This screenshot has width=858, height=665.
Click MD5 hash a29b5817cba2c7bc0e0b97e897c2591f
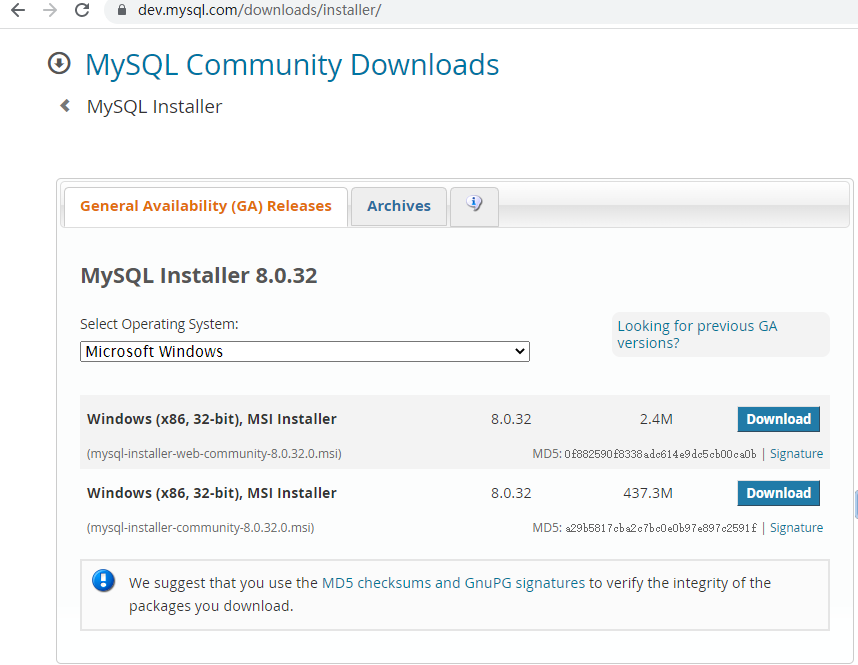pos(661,528)
